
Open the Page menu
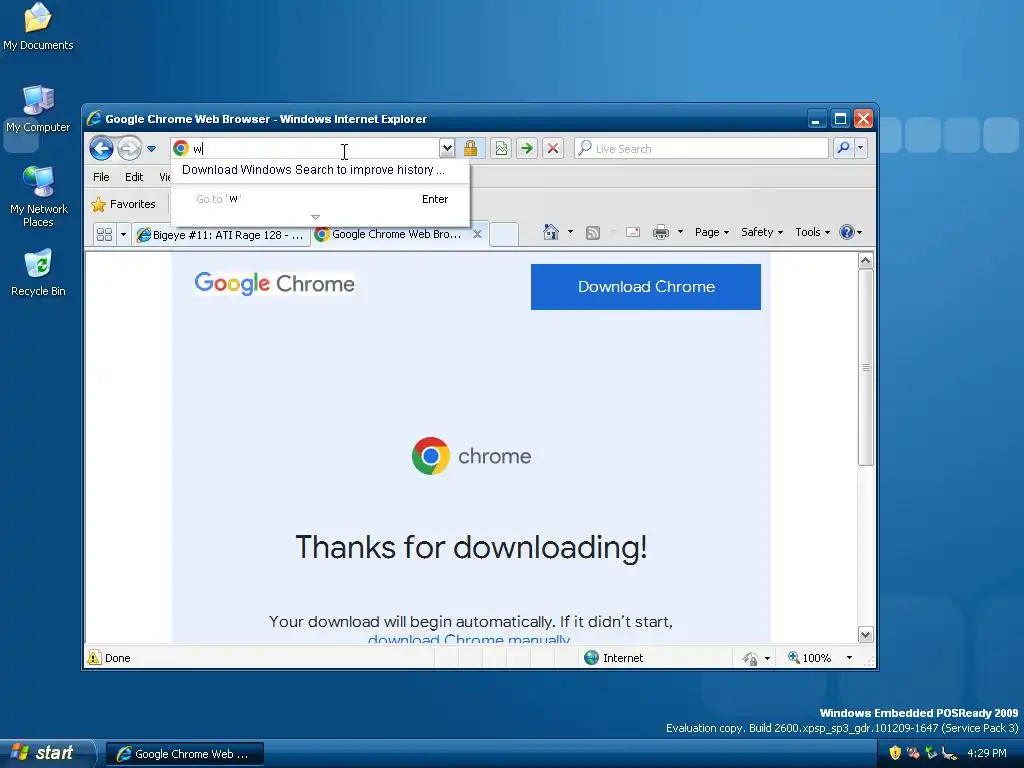click(712, 232)
